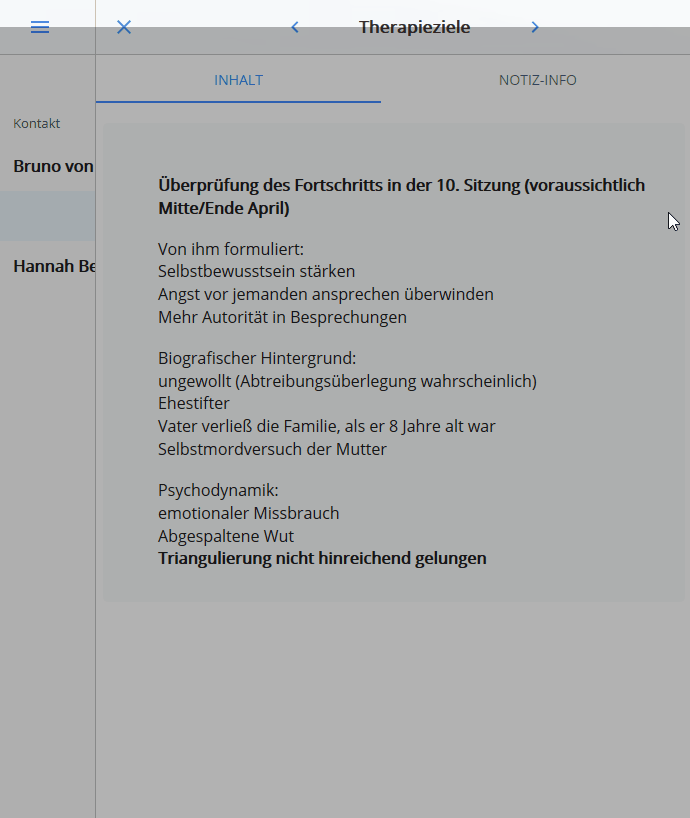This screenshot has width=690, height=818.
Task: Click 'Mehr Autorität in Besprechungen'
Action: 283,317
